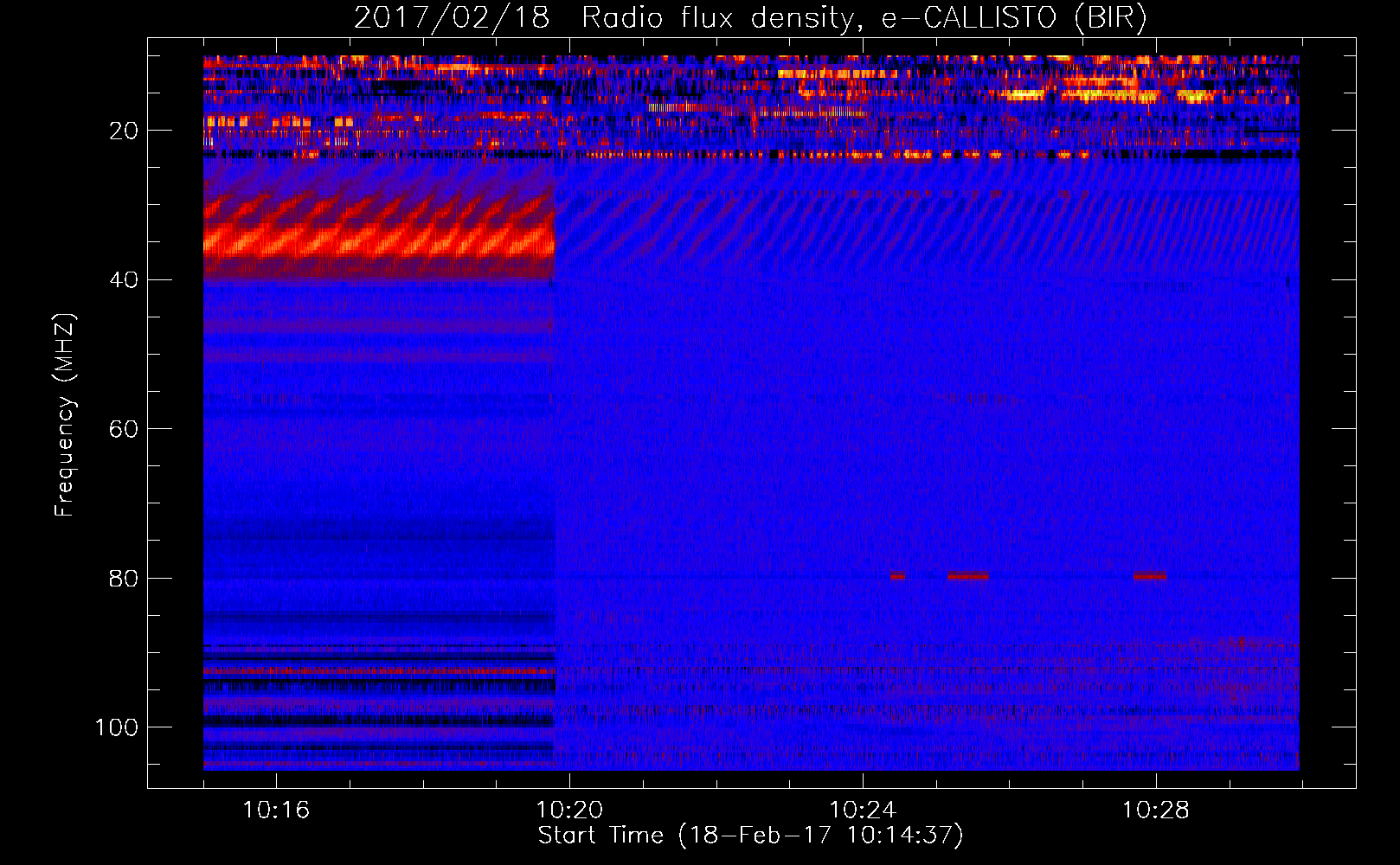1400x865 pixels.
Task: Click the 10:20 time tick label
Action: pyautogui.click(x=569, y=811)
